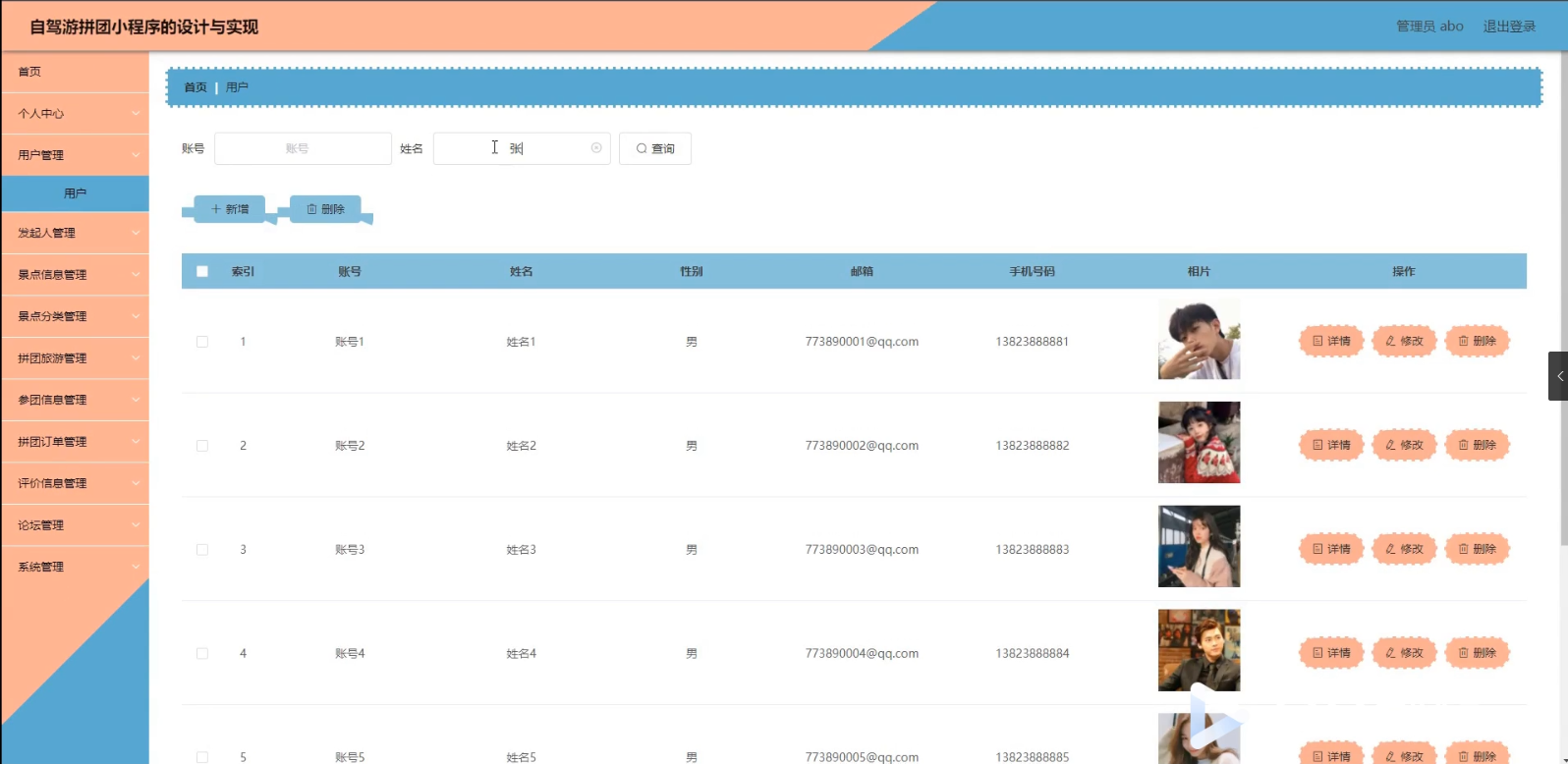Check the row checkbox for 账号2

[x=202, y=446]
